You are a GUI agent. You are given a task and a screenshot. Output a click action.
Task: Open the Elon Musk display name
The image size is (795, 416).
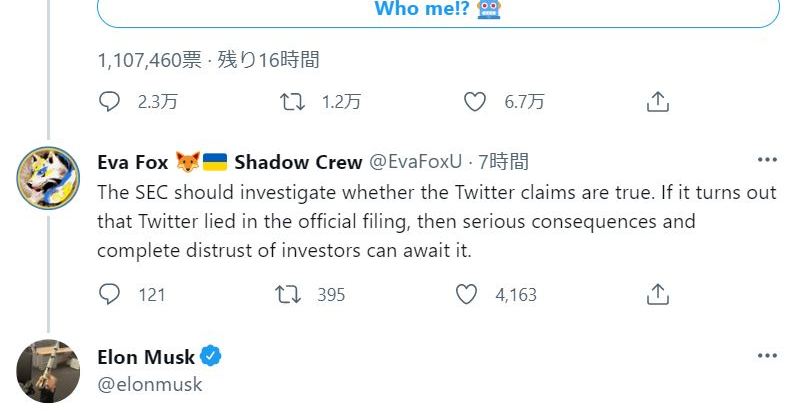pos(148,356)
